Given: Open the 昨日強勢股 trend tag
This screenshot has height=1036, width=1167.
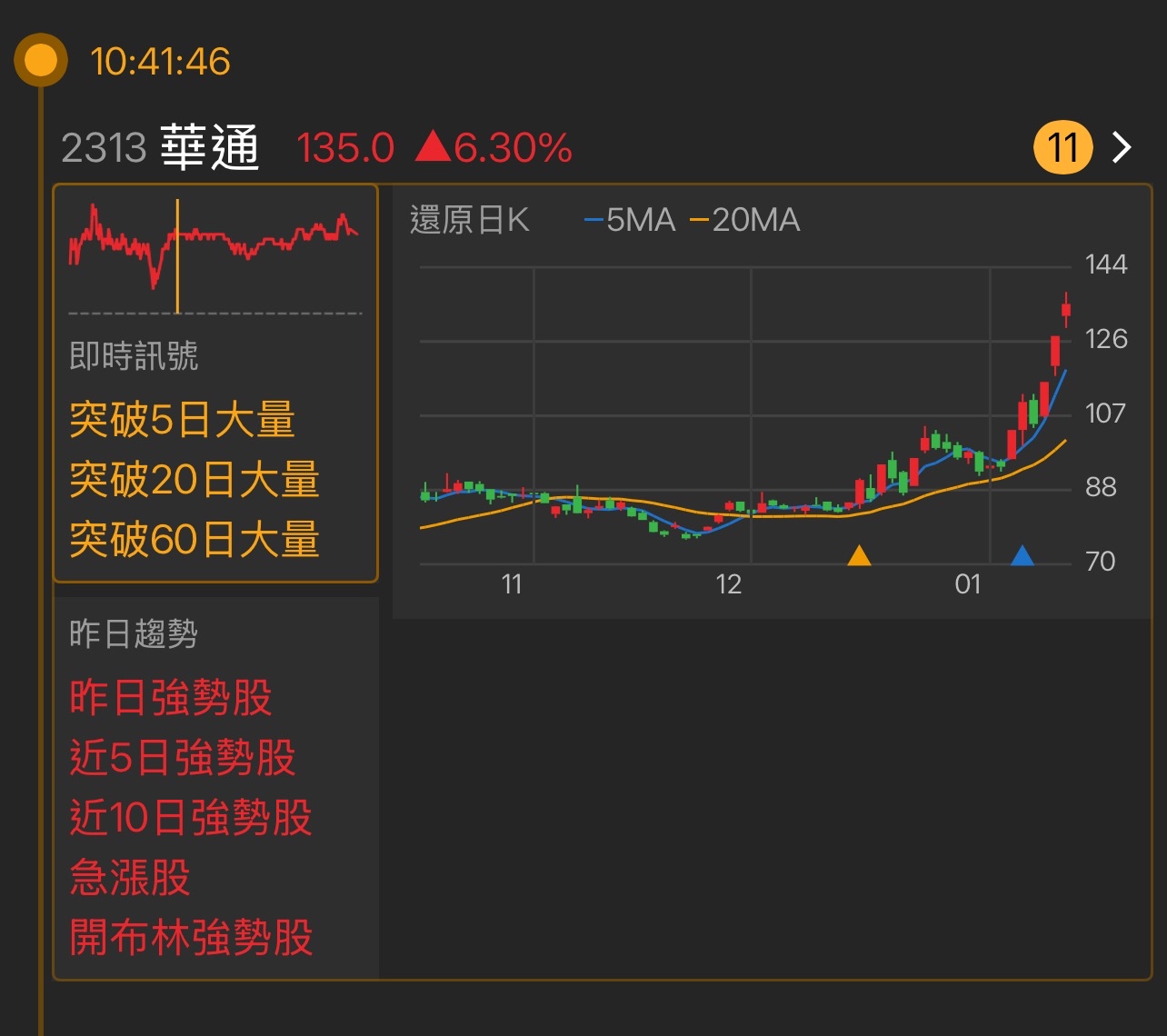Looking at the screenshot, I should pos(171,698).
